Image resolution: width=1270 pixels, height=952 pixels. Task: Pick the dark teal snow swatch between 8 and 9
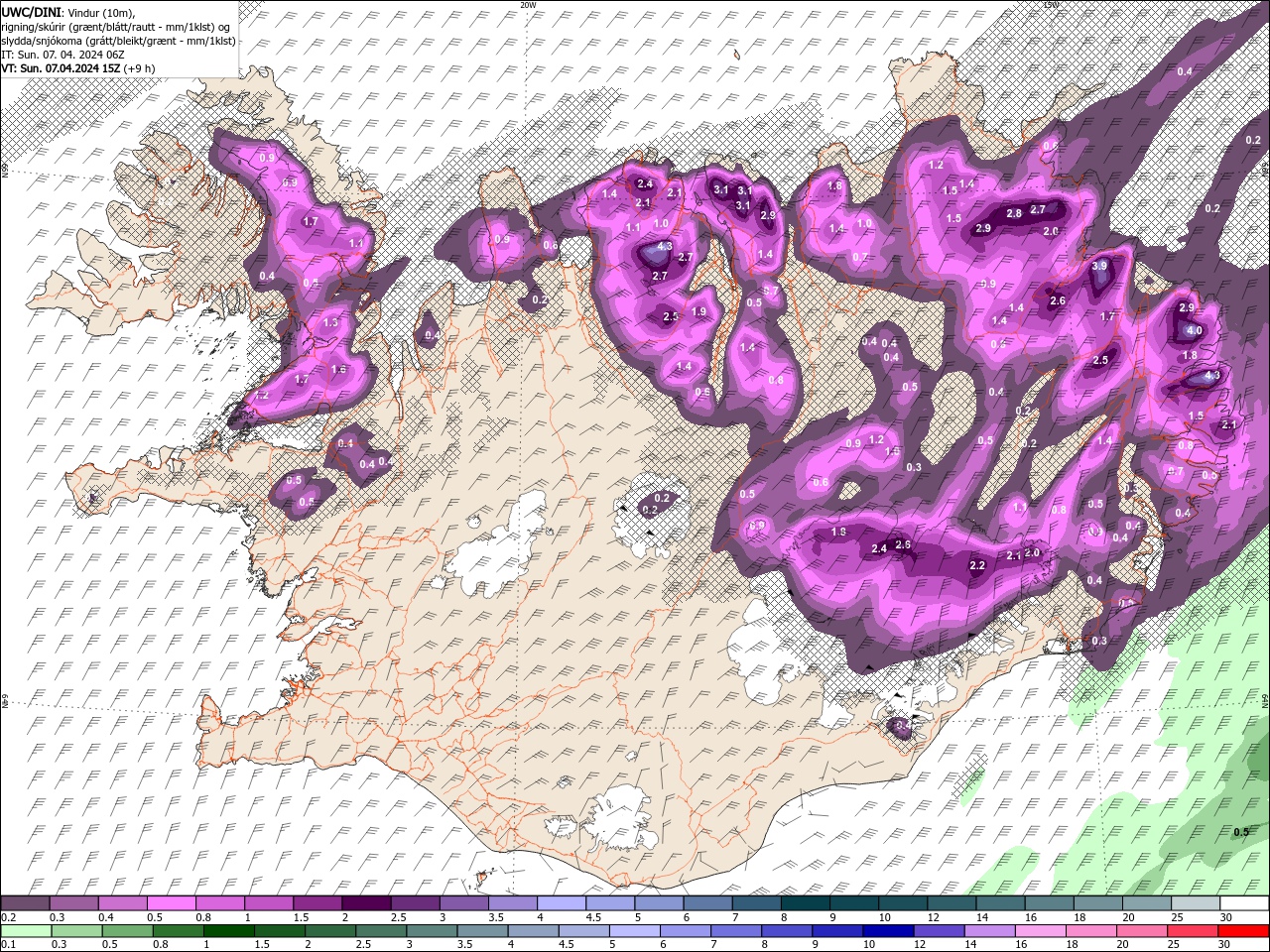point(806,903)
